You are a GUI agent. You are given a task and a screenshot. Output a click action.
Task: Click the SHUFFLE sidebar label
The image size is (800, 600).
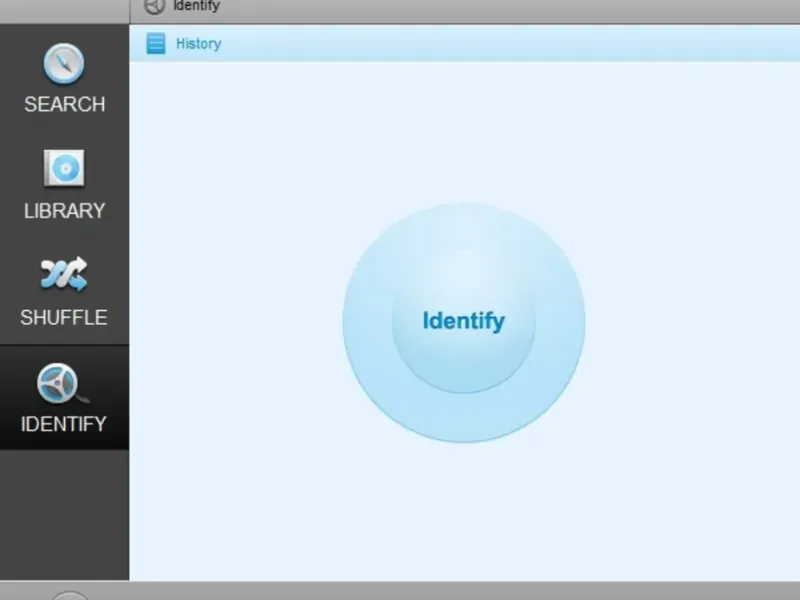coord(64,317)
